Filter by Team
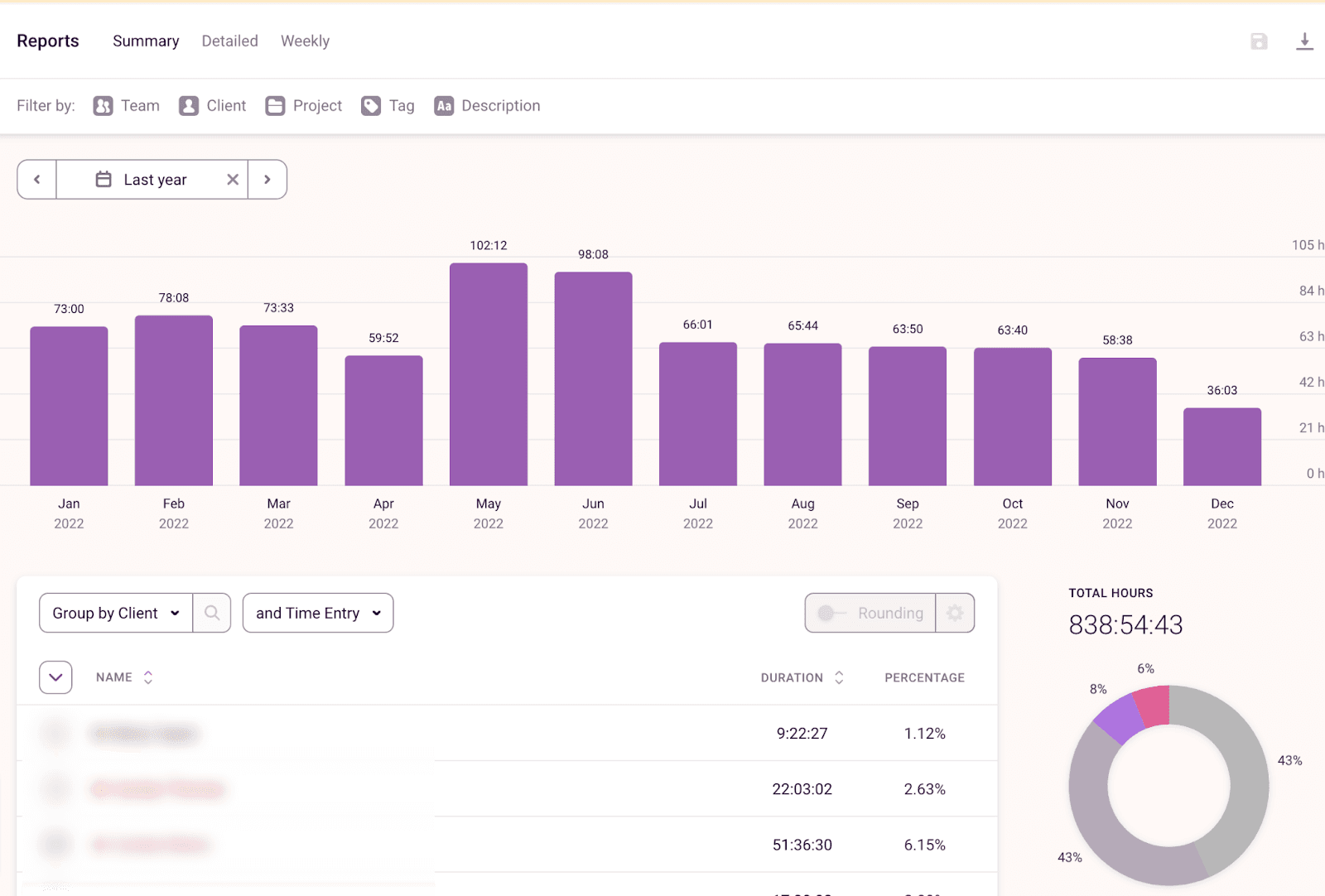The image size is (1325, 896). pos(127,106)
